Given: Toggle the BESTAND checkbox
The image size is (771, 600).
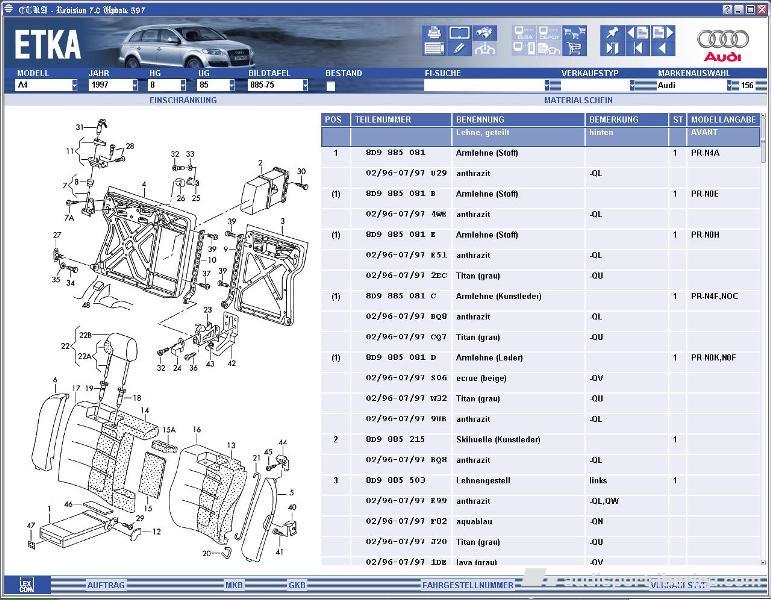Looking at the screenshot, I should click(331, 86).
